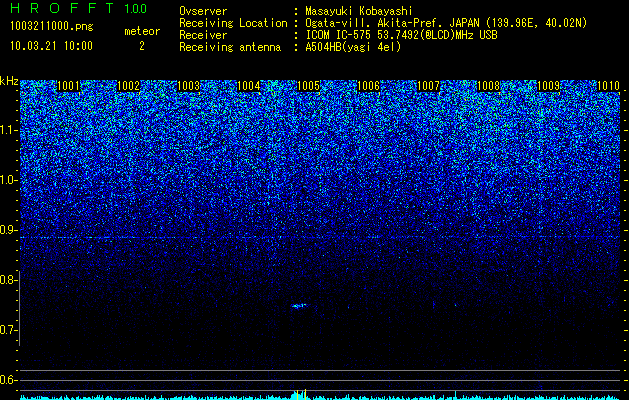Click time marker 1006
Viewport: 629px width, 400px height.
(368, 86)
